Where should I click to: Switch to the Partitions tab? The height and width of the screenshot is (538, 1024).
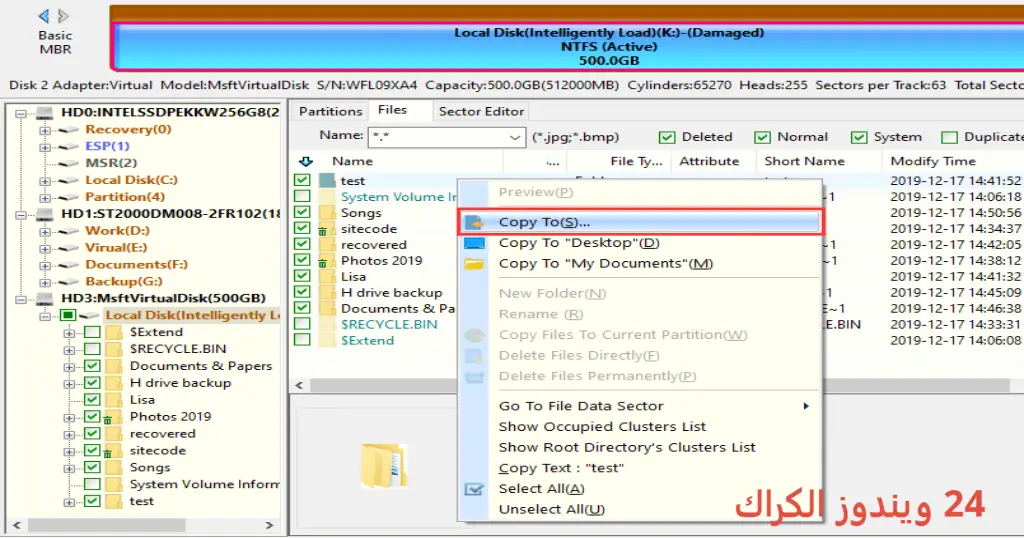click(330, 112)
